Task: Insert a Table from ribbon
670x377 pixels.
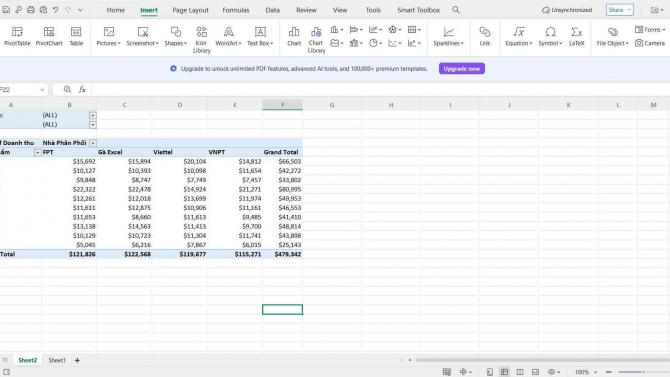Action: tap(76, 36)
